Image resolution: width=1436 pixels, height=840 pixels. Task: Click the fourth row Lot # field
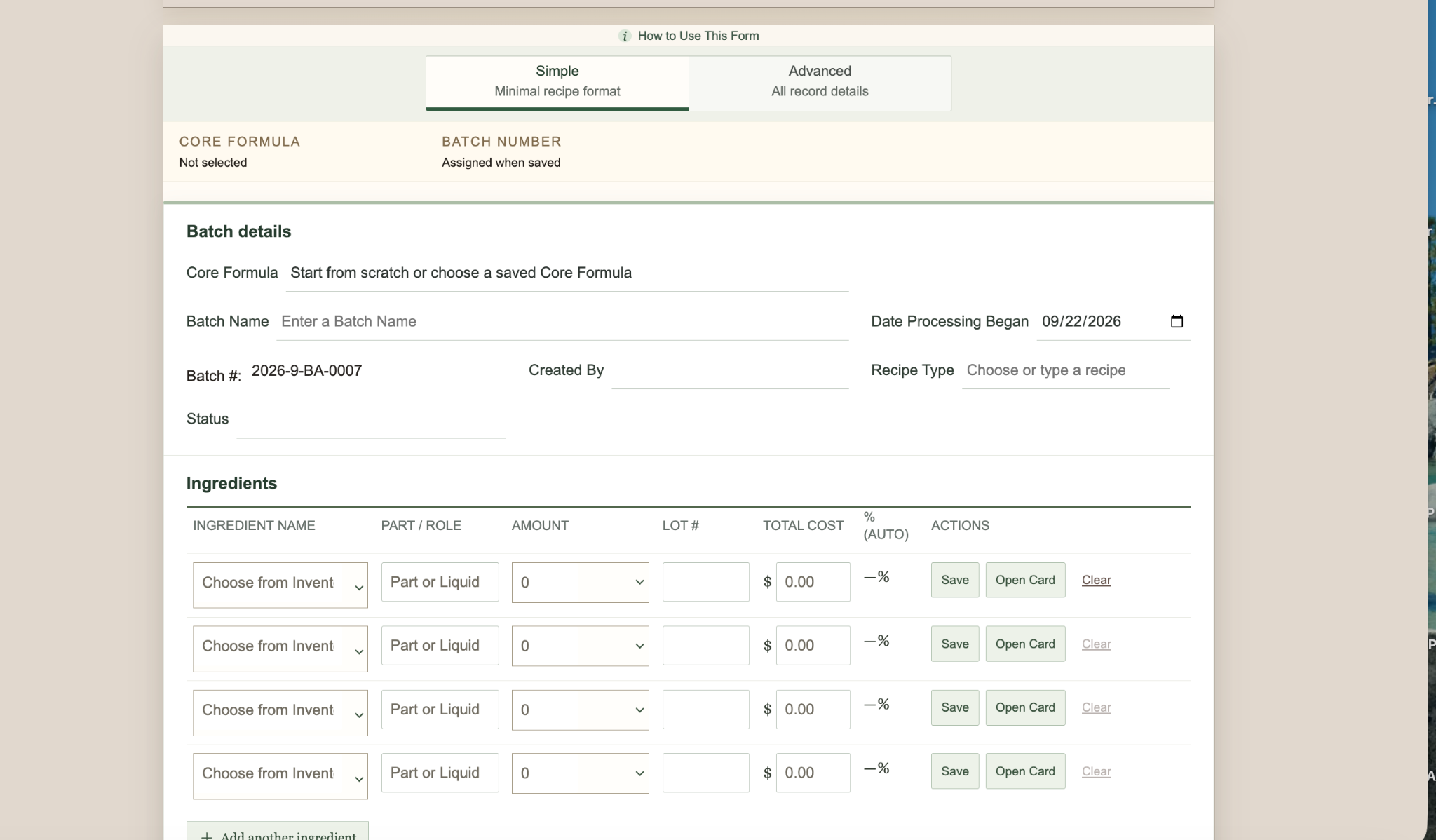click(705, 773)
